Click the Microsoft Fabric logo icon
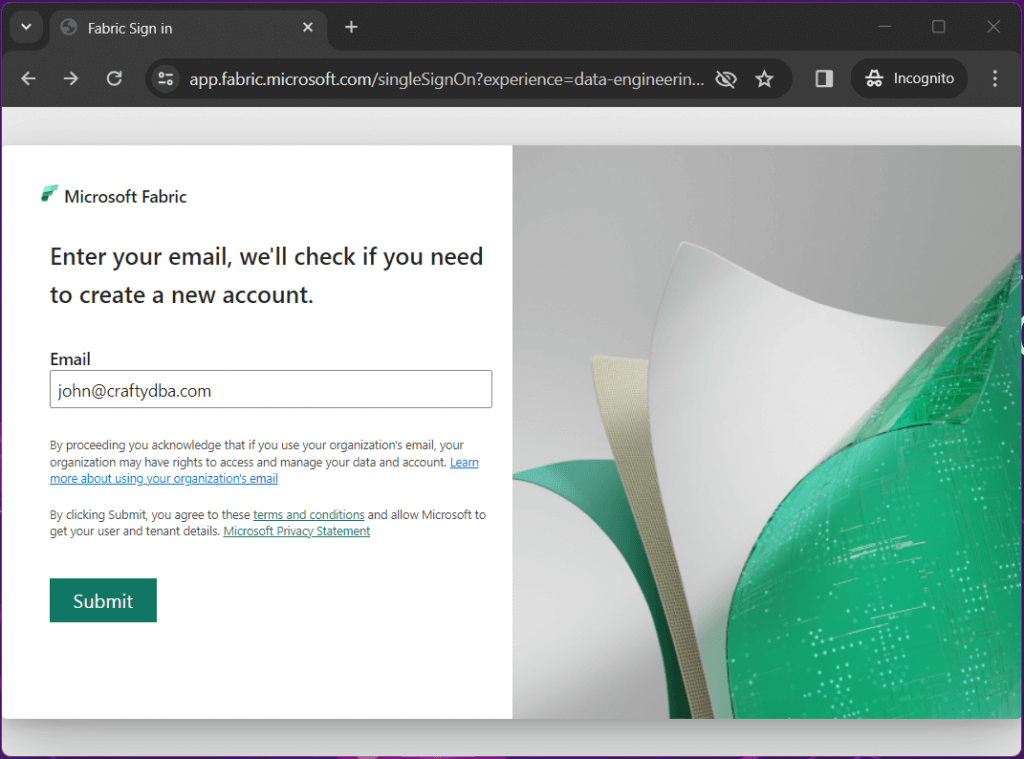This screenshot has width=1024, height=759. coord(50,194)
